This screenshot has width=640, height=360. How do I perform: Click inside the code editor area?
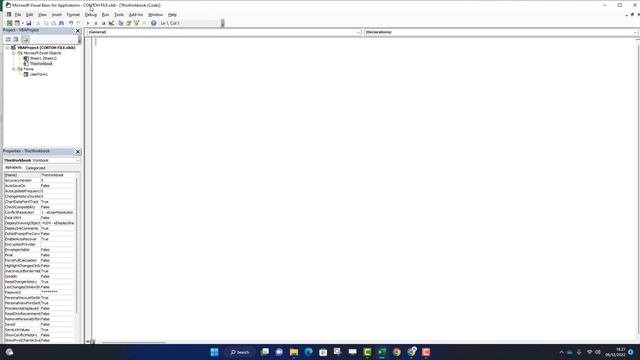(x=363, y=188)
